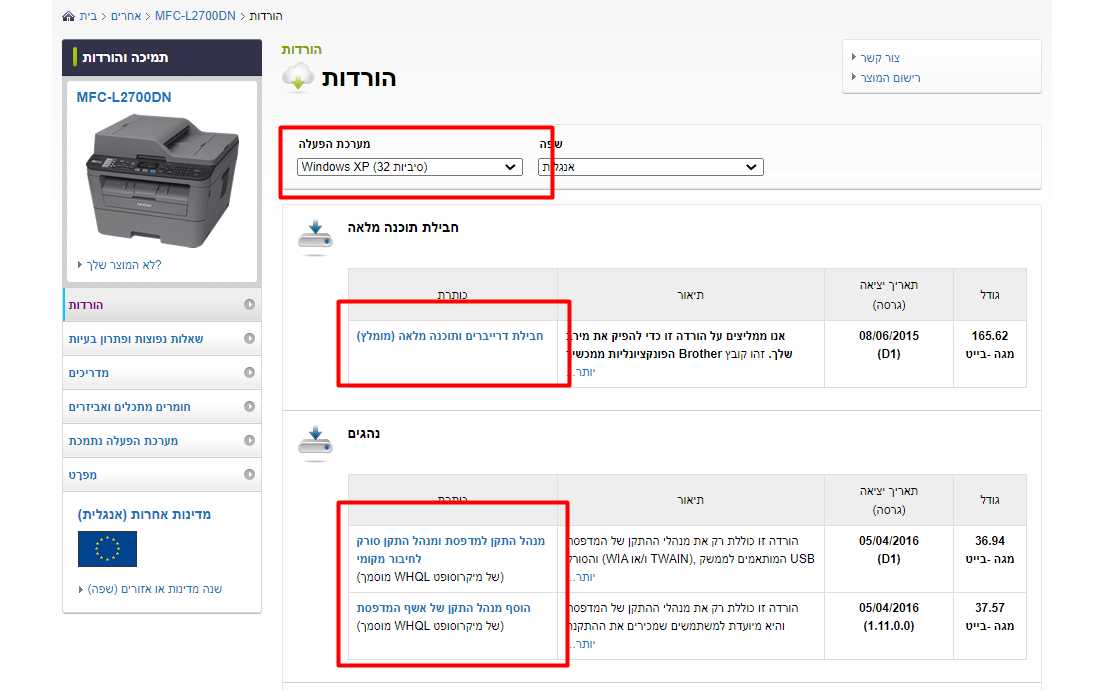Open הוסף מנהל התקן של אשף המדפסת link
This screenshot has width=1120, height=691.
pos(444,608)
